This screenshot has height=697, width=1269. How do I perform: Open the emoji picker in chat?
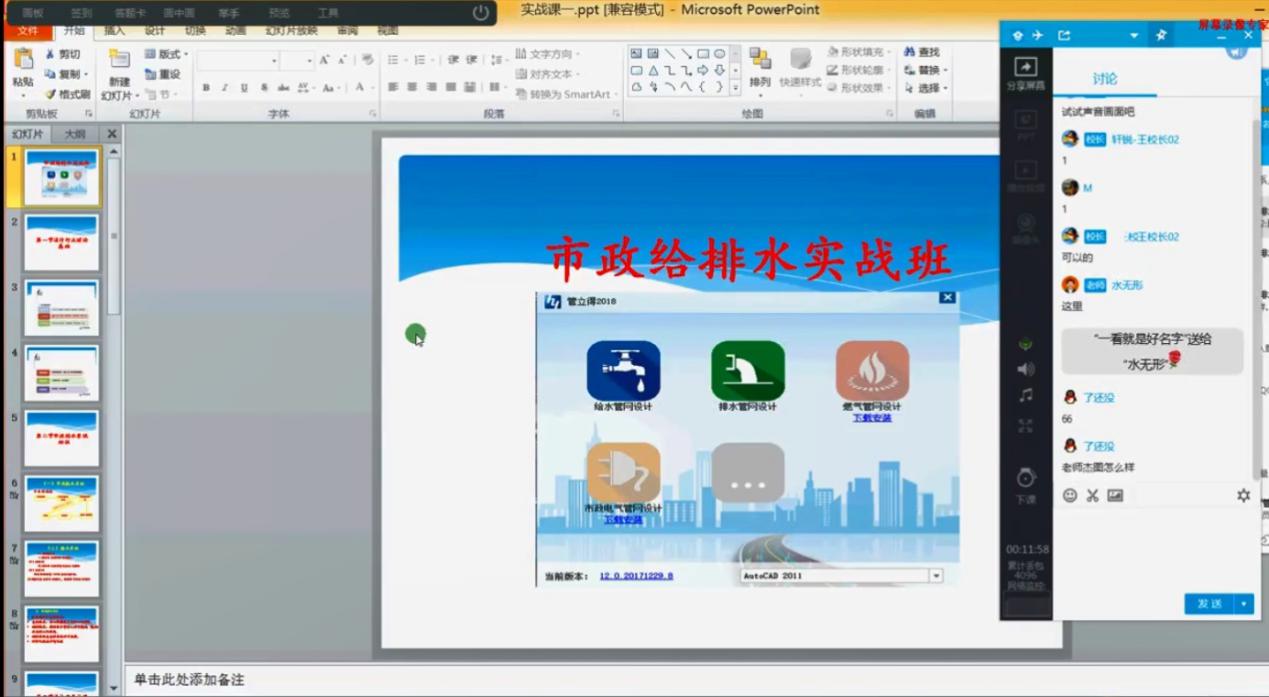pos(1070,495)
